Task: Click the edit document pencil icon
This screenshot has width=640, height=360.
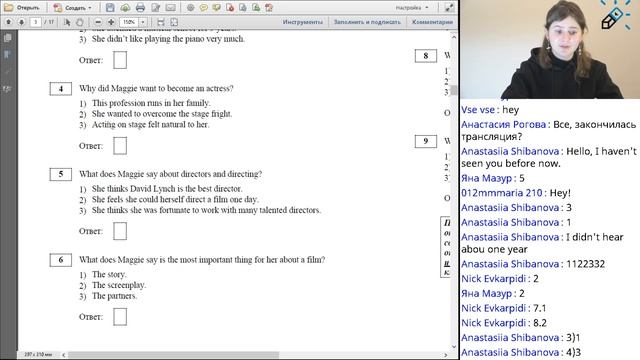Action: [156, 7]
